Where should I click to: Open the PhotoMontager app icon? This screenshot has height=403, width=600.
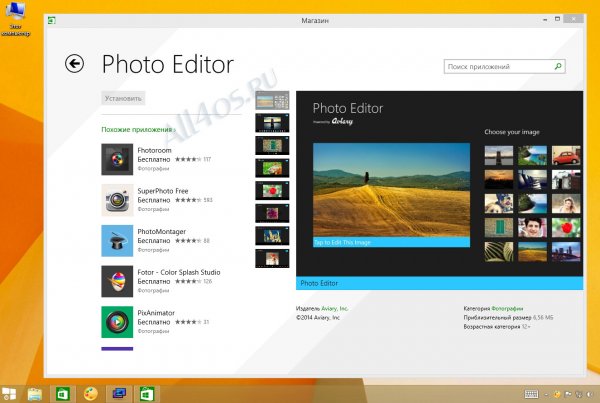[x=117, y=240]
